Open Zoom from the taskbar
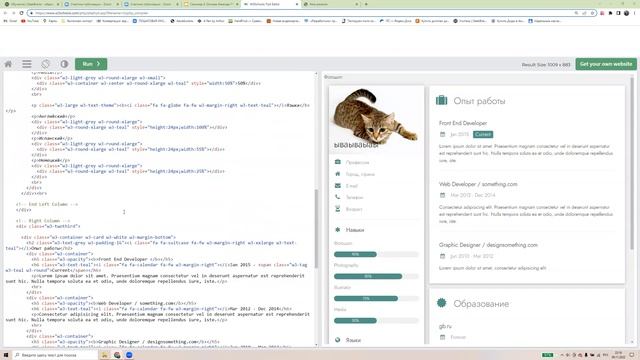640x360 pixels. (x=129, y=355)
